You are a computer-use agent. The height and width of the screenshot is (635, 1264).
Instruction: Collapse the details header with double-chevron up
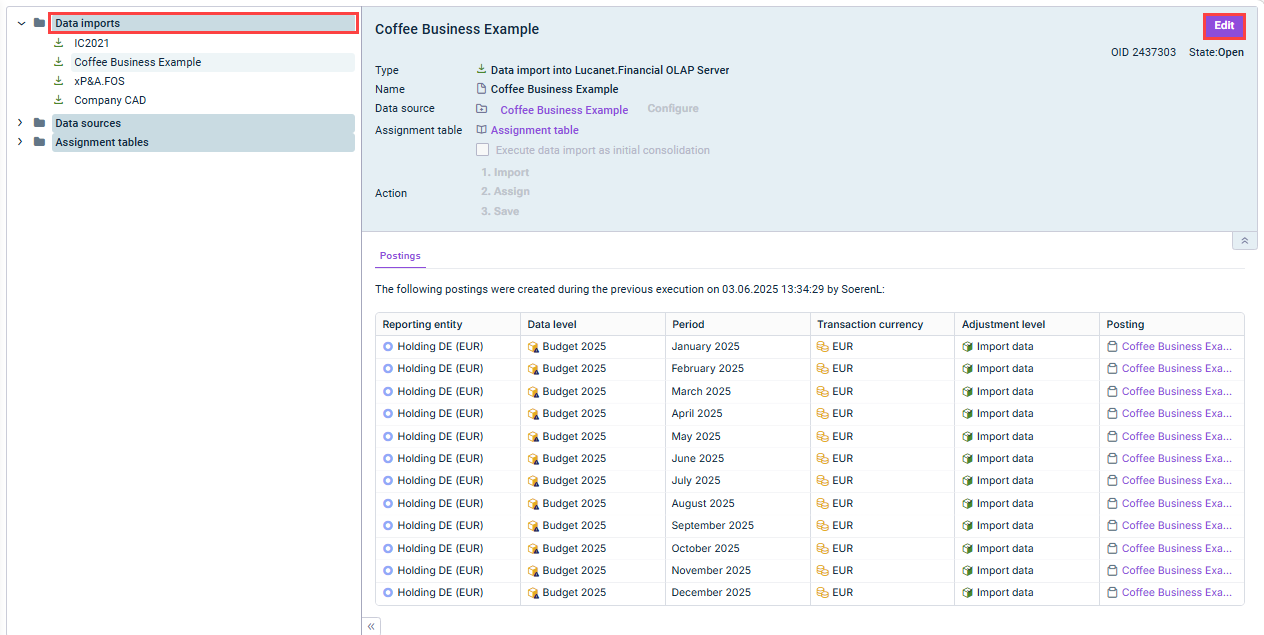(x=1244, y=241)
